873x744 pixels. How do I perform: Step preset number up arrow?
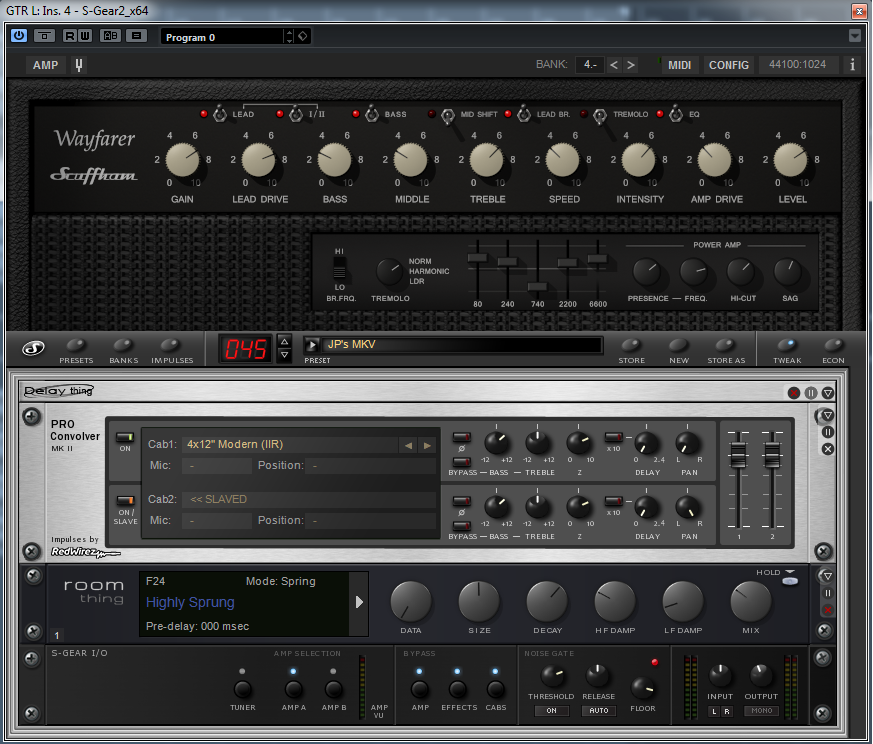coord(285,341)
